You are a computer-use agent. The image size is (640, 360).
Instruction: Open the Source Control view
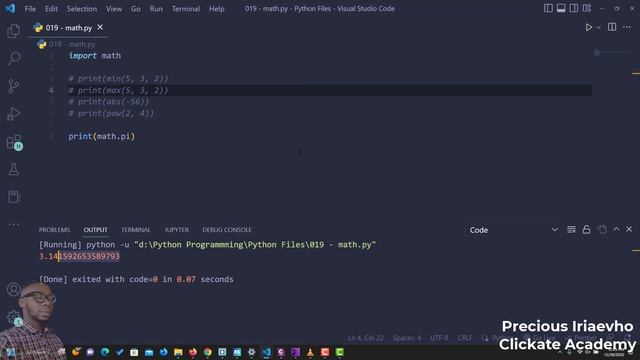click(13, 86)
